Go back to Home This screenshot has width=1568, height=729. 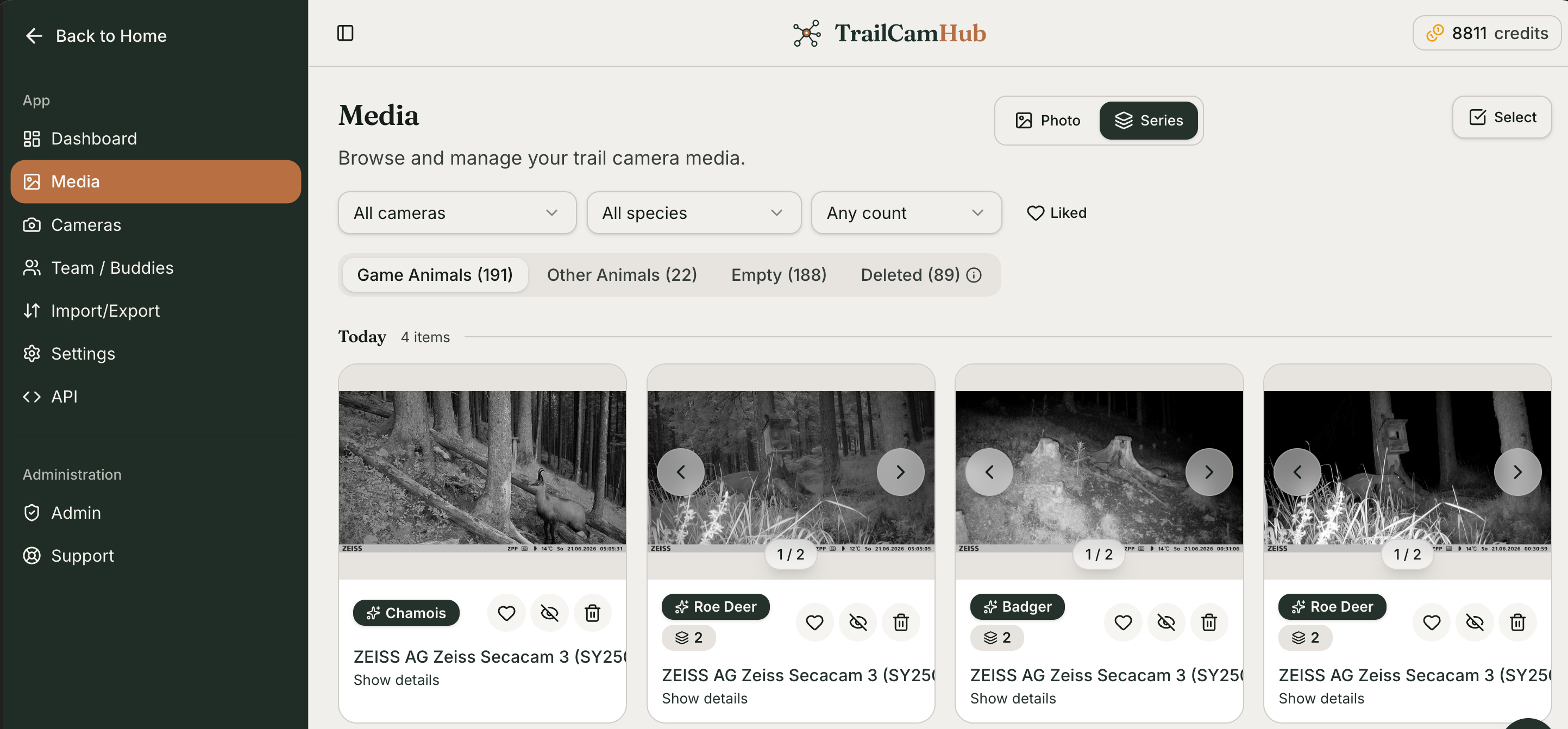click(x=95, y=36)
